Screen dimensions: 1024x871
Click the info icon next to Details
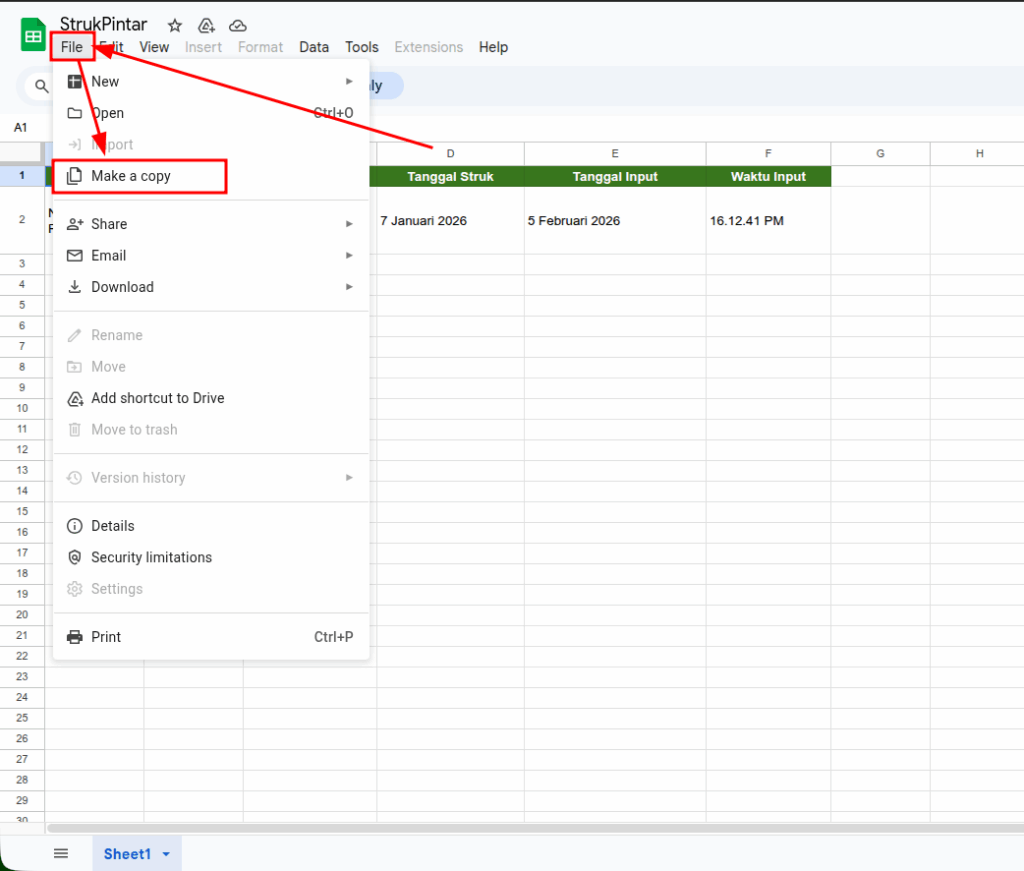[x=74, y=526]
